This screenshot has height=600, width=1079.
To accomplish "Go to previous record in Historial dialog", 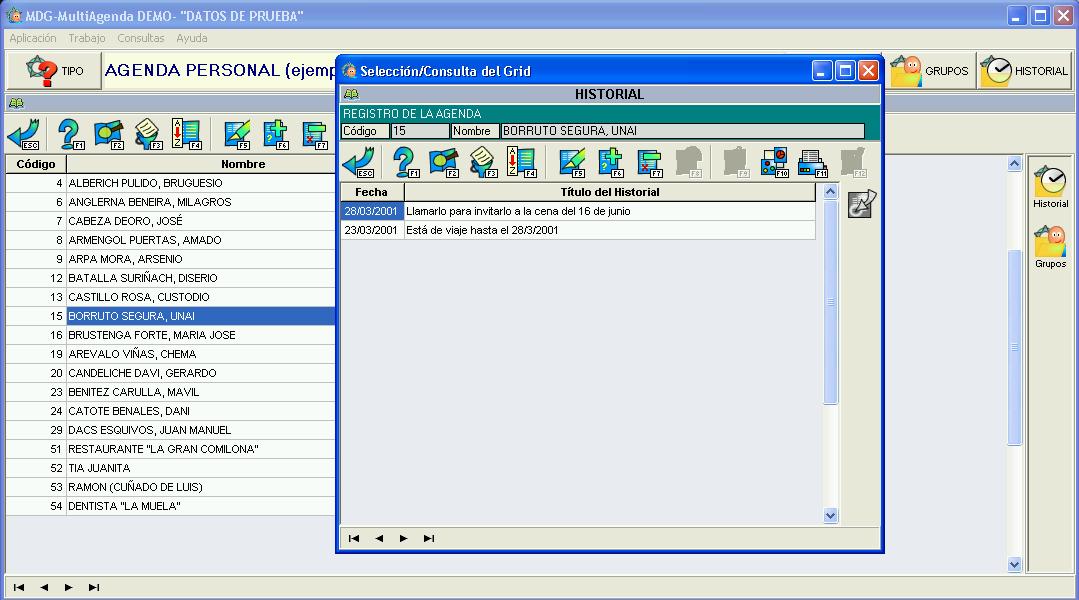I will pyautogui.click(x=378, y=538).
